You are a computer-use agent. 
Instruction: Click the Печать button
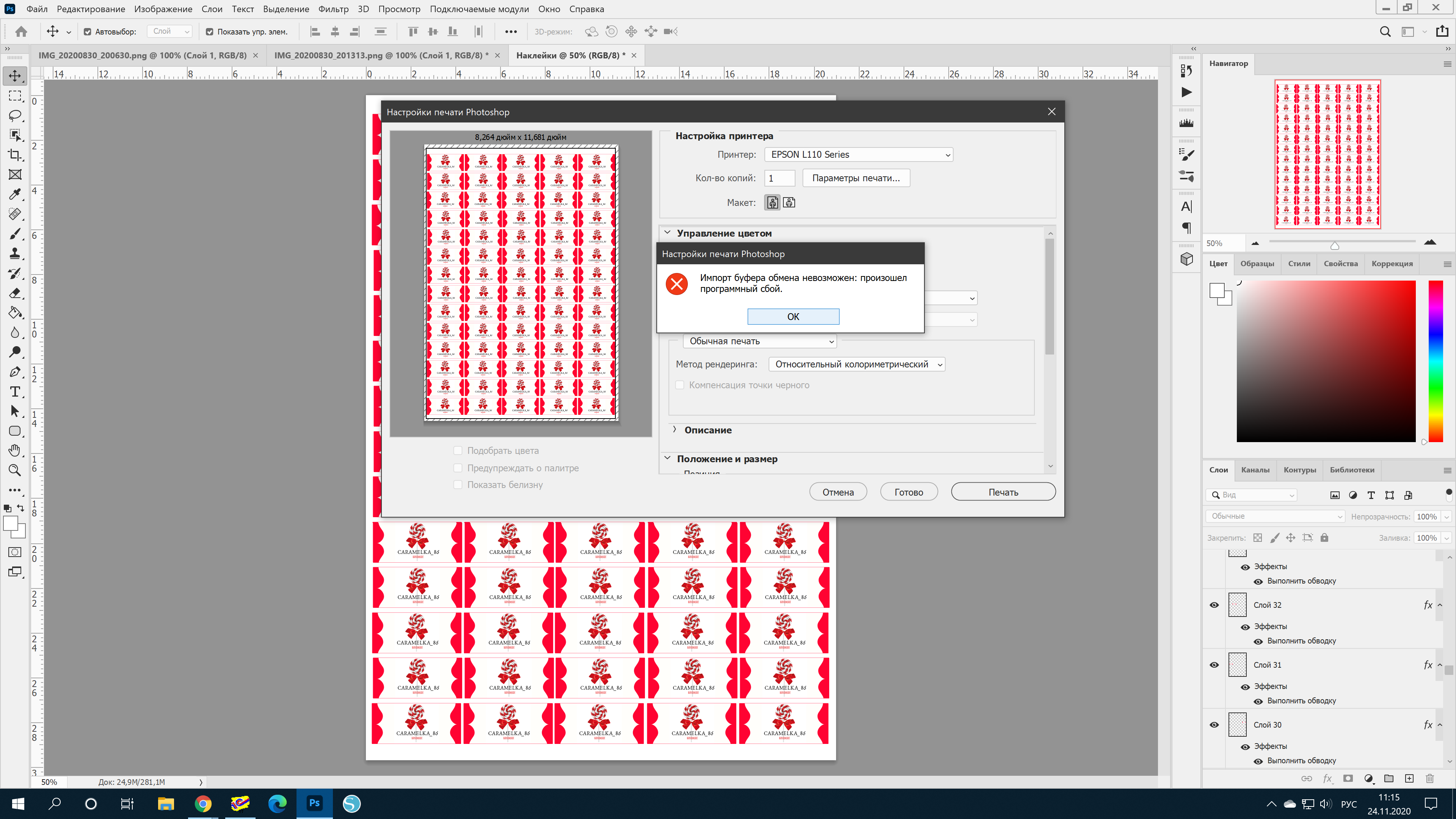tap(1003, 492)
